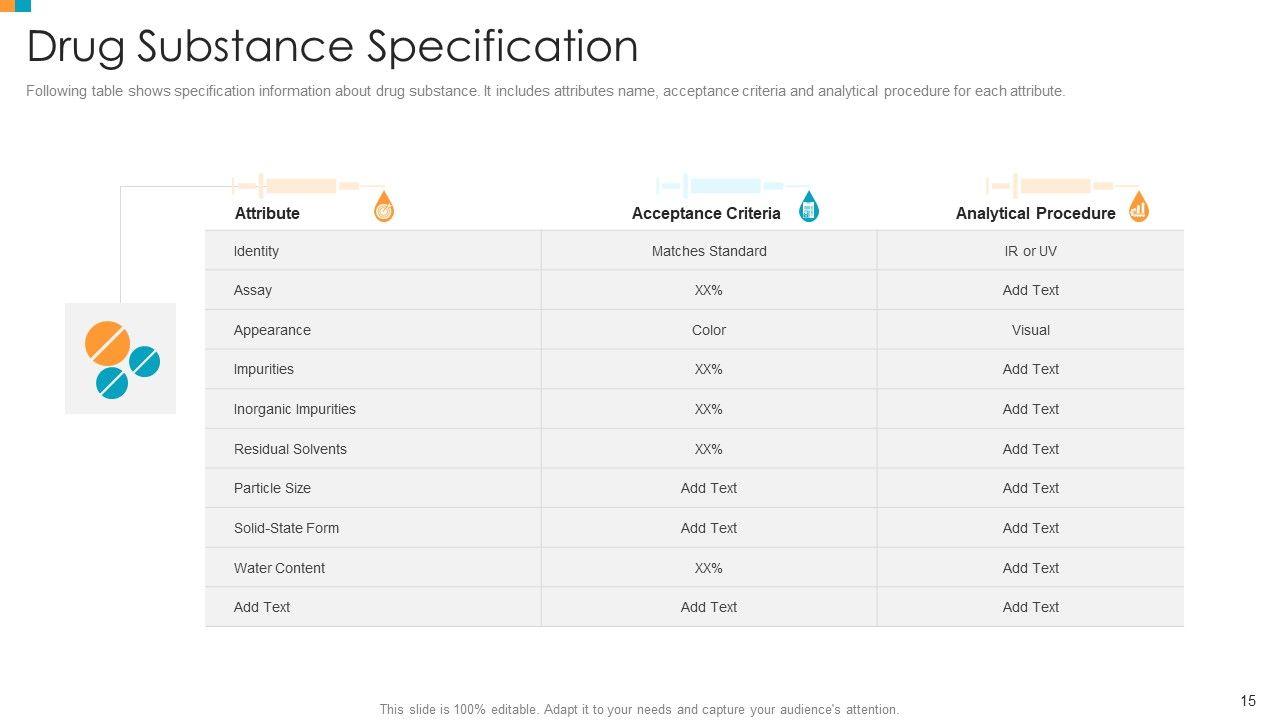Click the Analytical Procedure column header
Viewport: 1280px width, 720px height.
tap(1035, 213)
